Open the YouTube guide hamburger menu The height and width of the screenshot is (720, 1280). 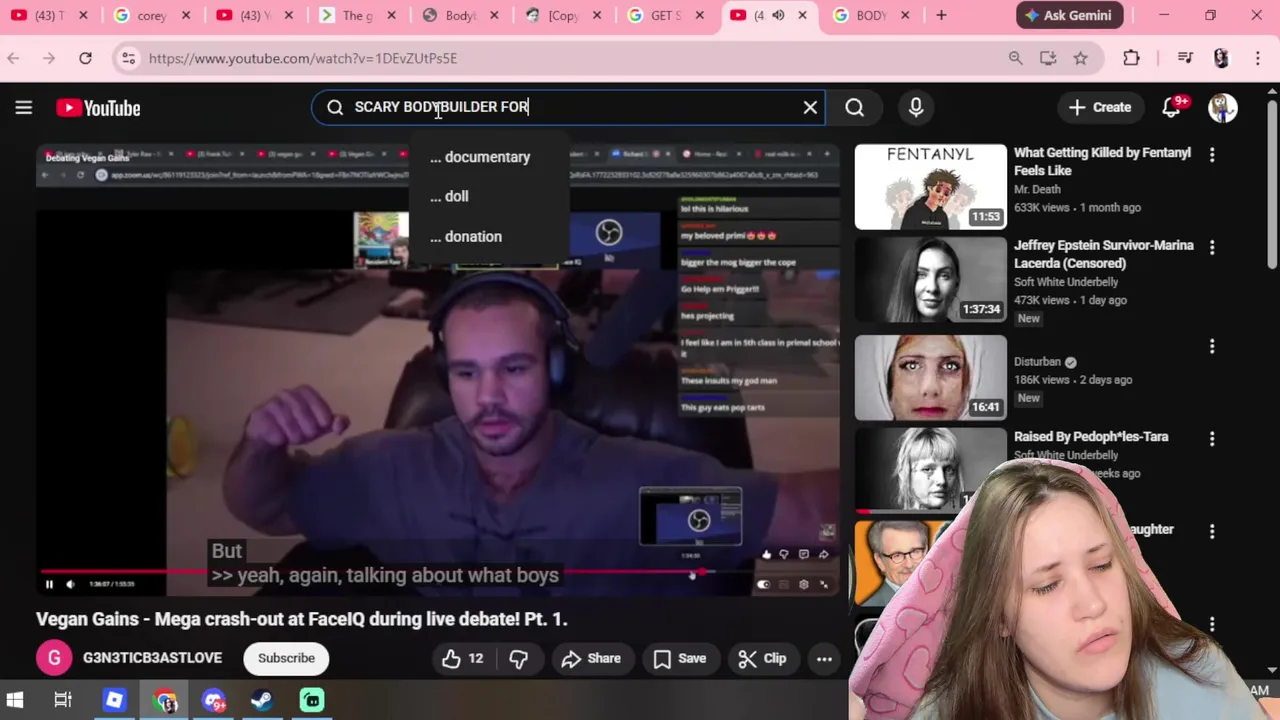(x=24, y=107)
